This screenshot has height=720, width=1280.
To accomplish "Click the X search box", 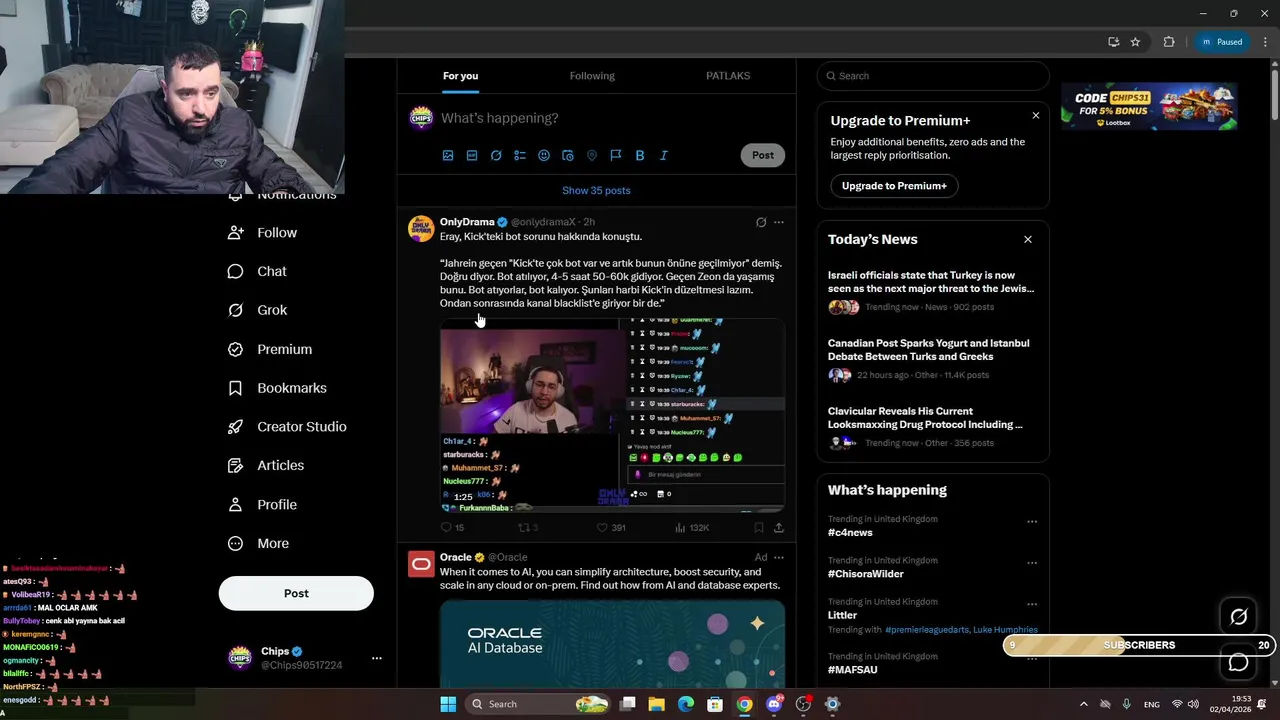I will tap(933, 76).
